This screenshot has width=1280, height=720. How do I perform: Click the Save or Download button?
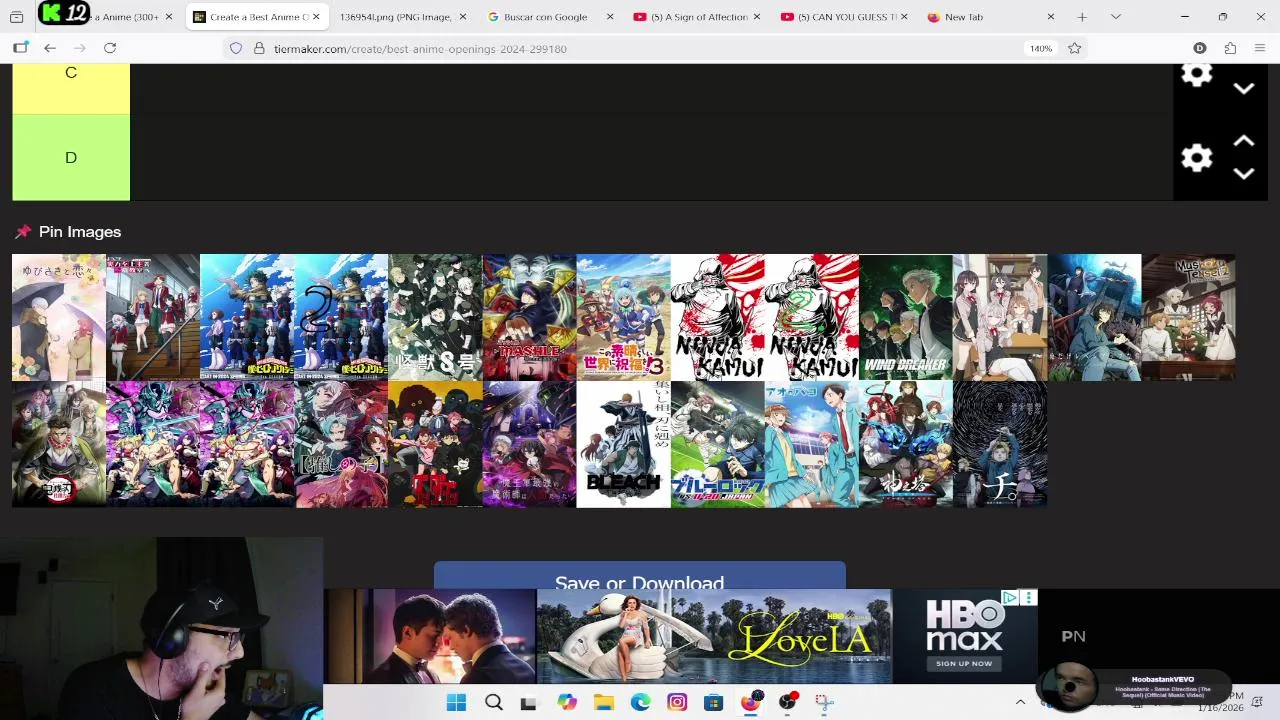pos(639,578)
